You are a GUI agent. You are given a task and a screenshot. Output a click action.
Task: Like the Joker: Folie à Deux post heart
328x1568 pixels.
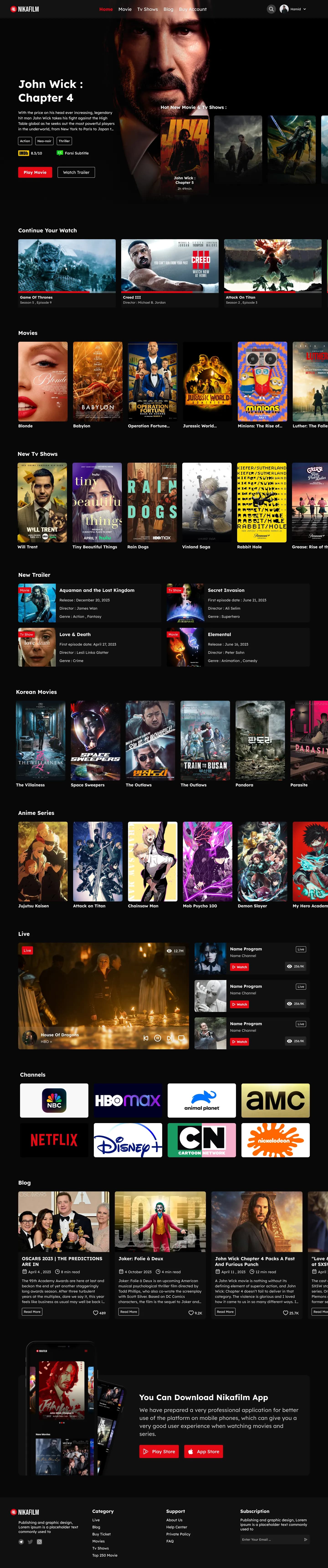[191, 1312]
